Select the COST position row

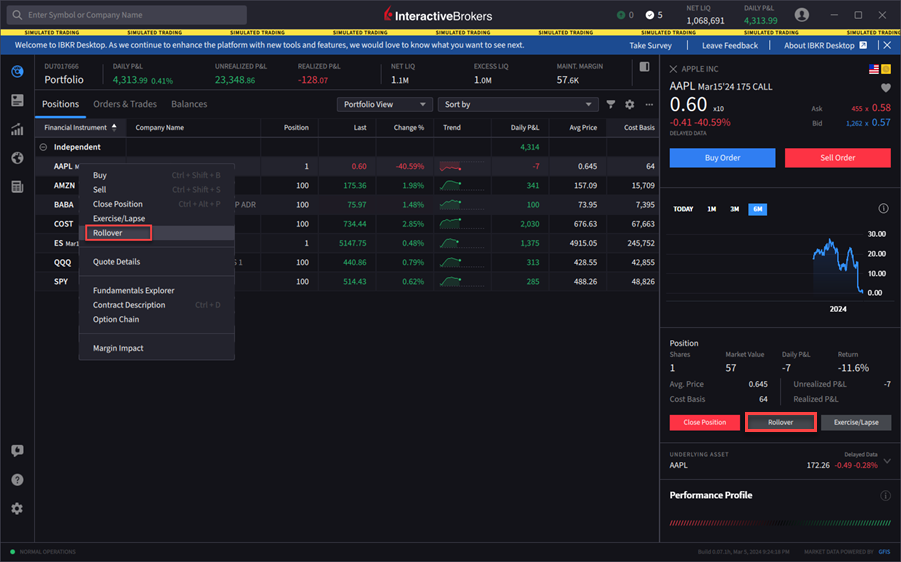pos(347,224)
